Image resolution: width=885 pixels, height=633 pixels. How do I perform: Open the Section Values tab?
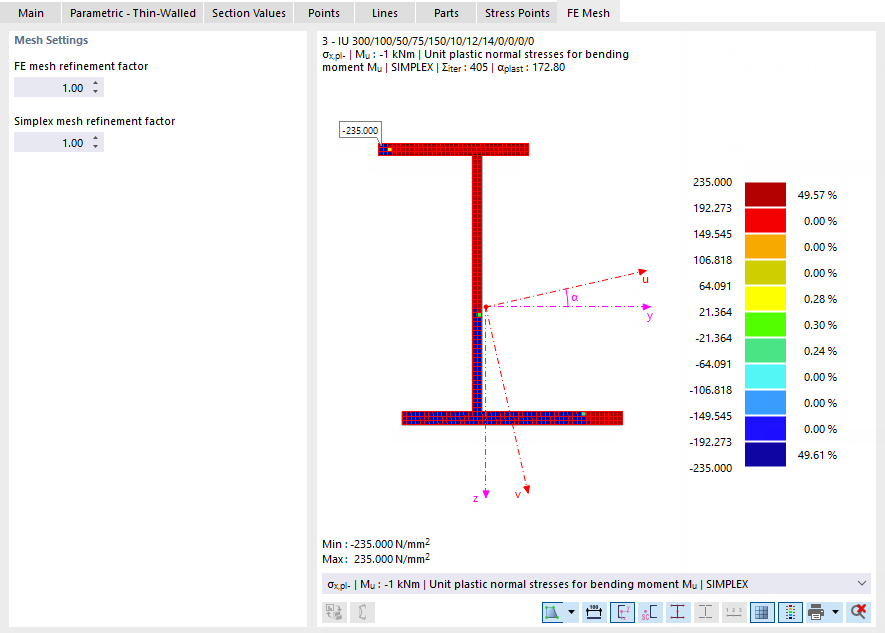[x=249, y=13]
